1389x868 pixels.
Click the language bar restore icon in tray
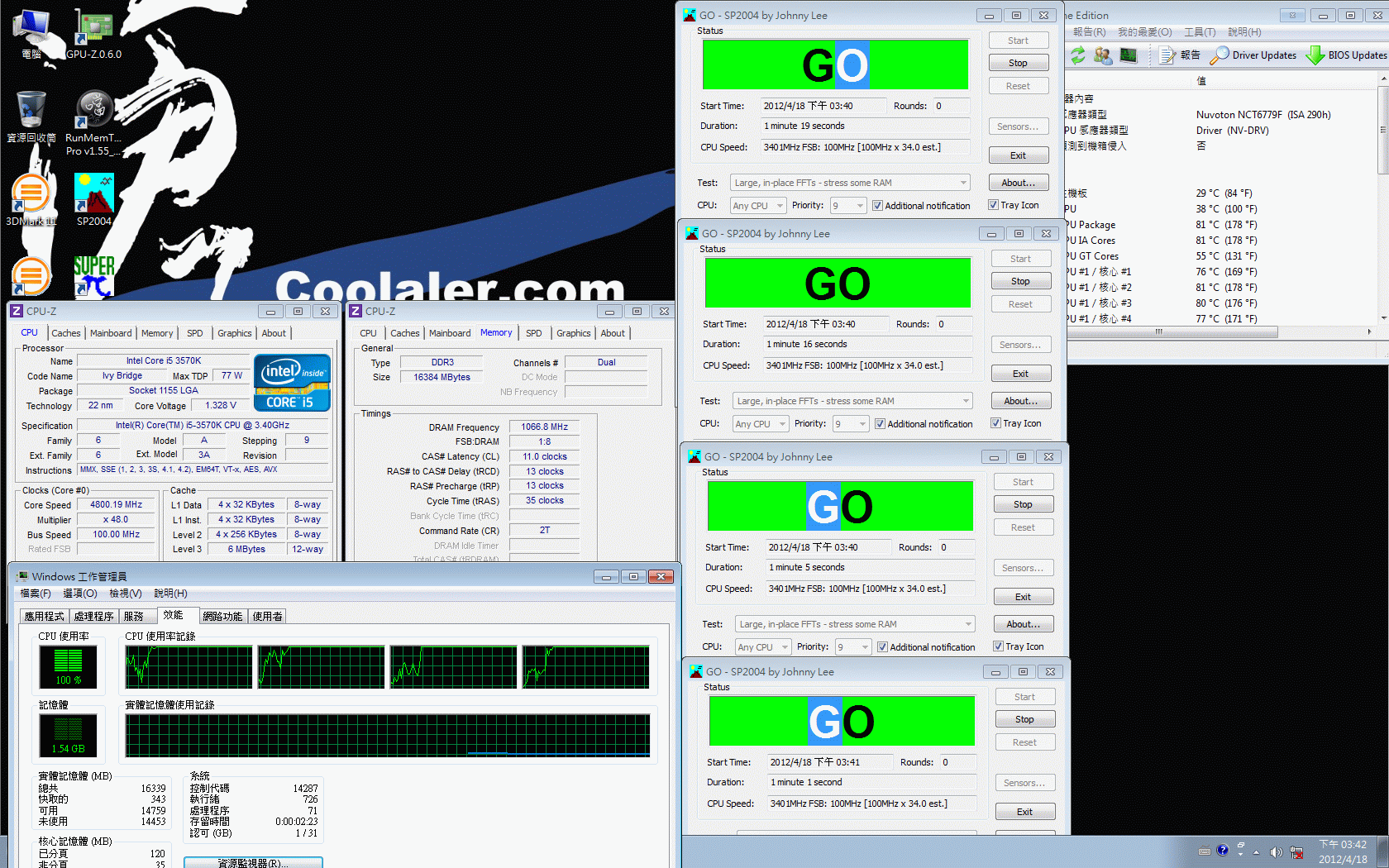click(x=1241, y=847)
